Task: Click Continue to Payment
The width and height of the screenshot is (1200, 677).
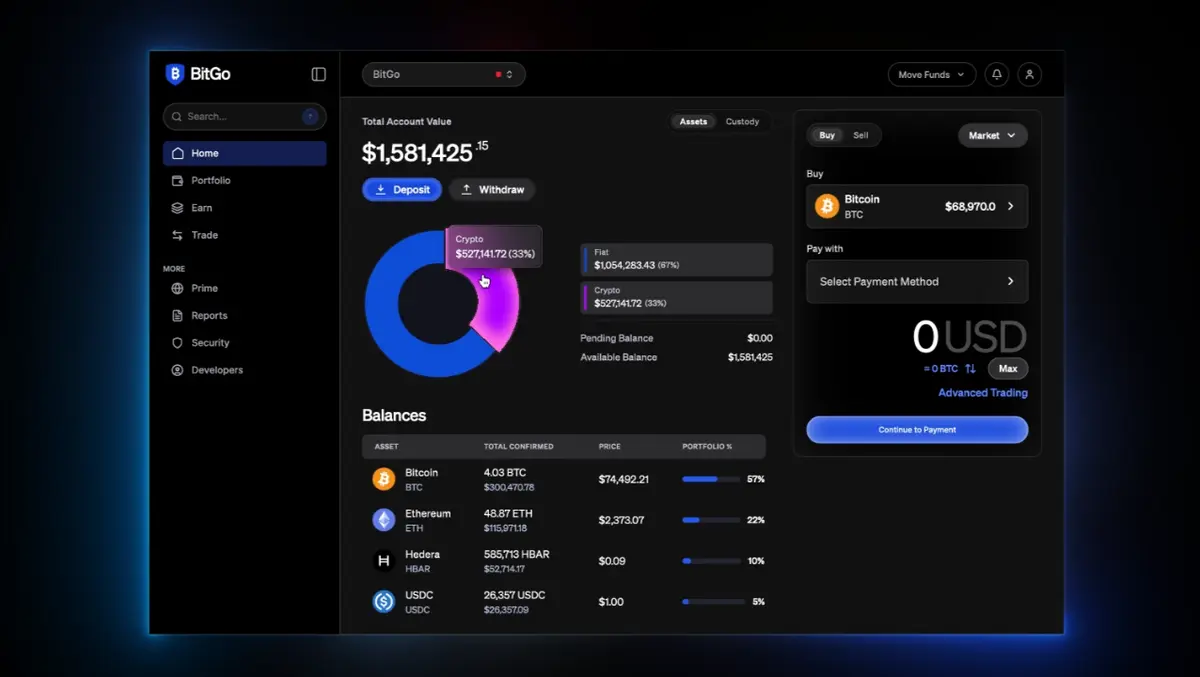Action: [x=917, y=430]
